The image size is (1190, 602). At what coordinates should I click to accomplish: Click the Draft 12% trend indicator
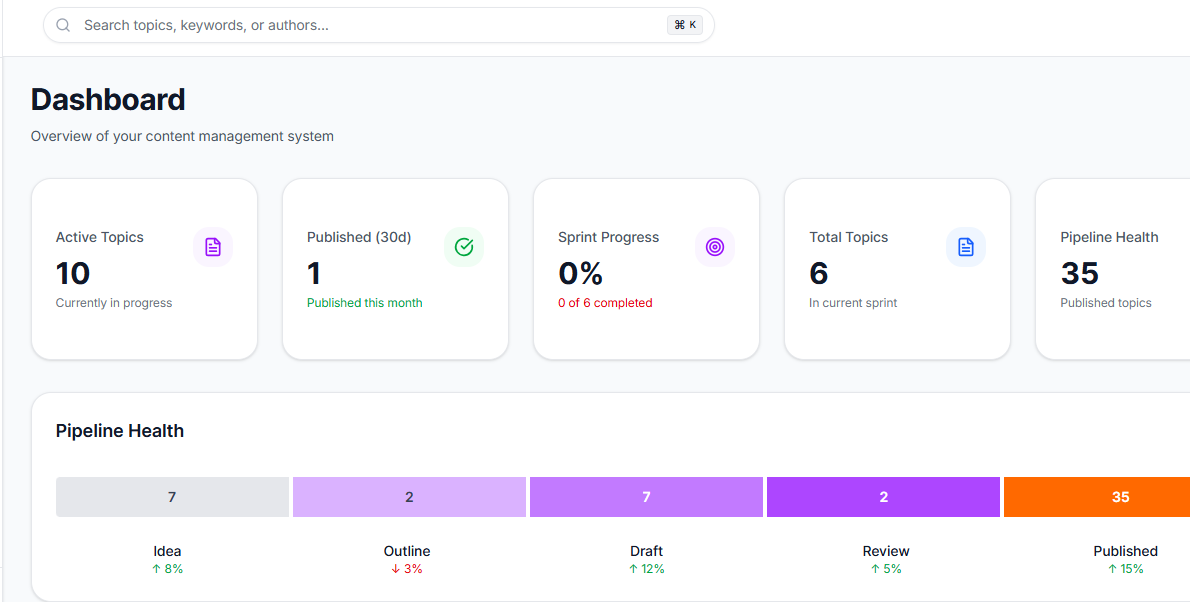point(646,568)
